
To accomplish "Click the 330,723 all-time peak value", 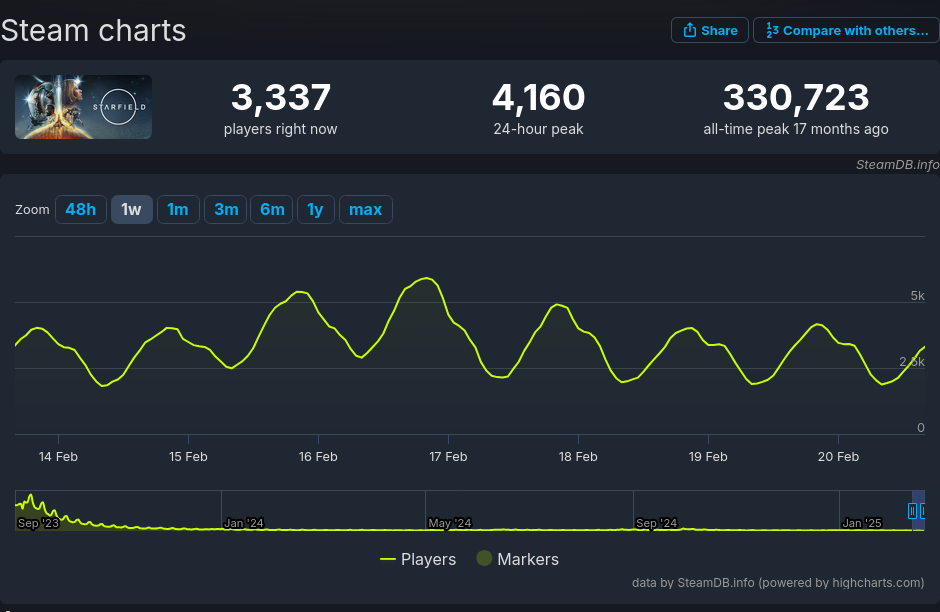I will click(x=796, y=97).
